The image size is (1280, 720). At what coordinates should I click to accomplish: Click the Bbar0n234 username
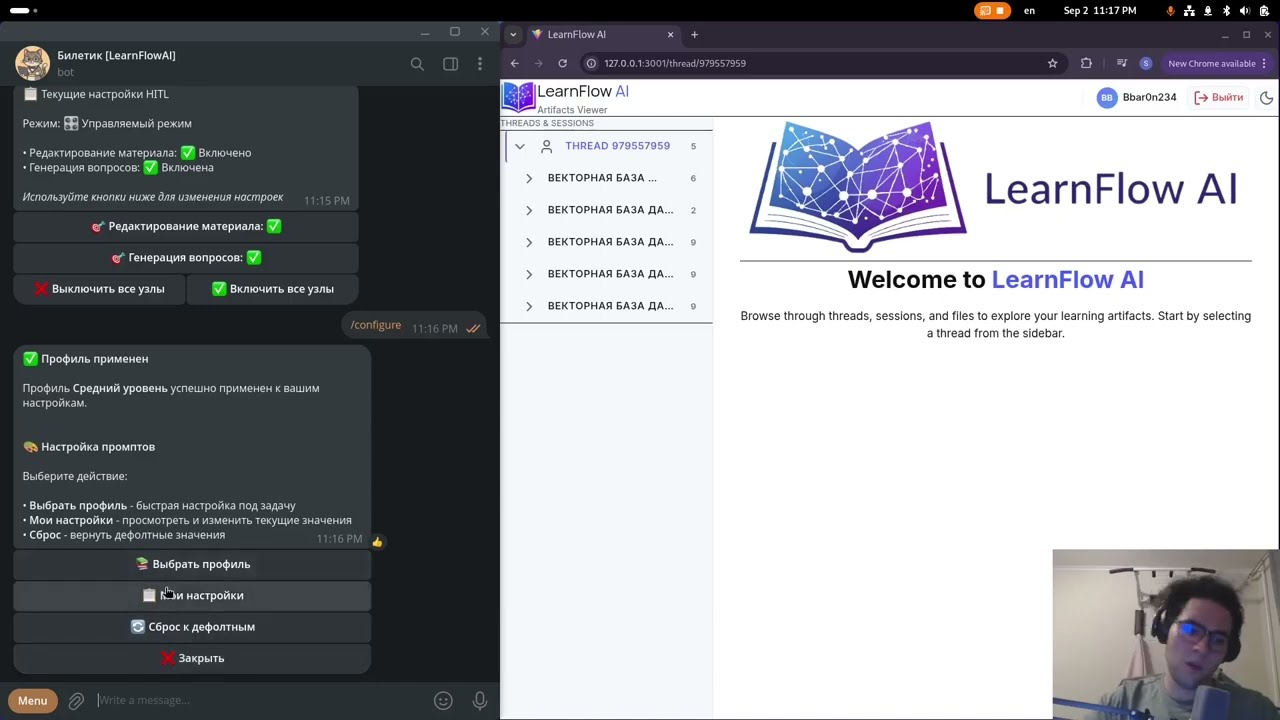1149,97
